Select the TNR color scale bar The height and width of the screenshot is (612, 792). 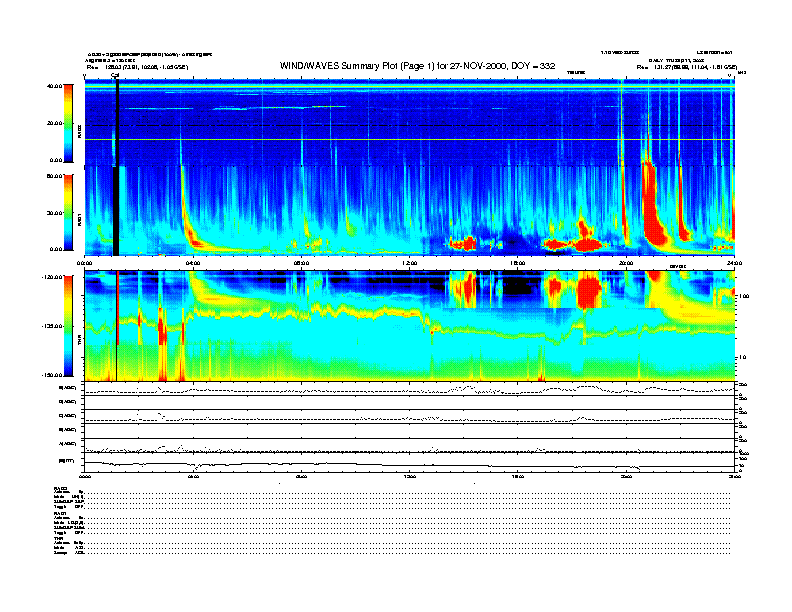coord(68,326)
